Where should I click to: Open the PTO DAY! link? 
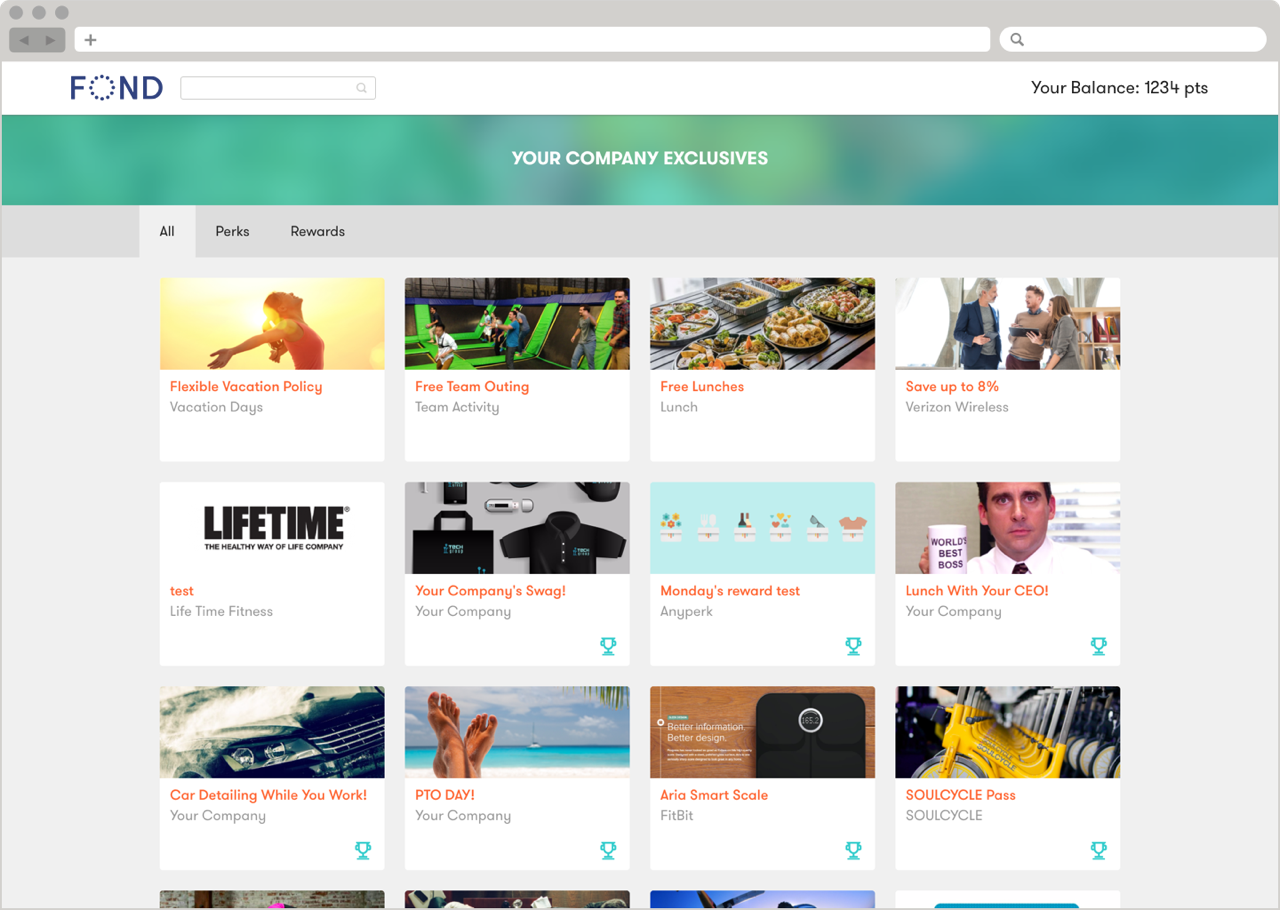pos(445,795)
